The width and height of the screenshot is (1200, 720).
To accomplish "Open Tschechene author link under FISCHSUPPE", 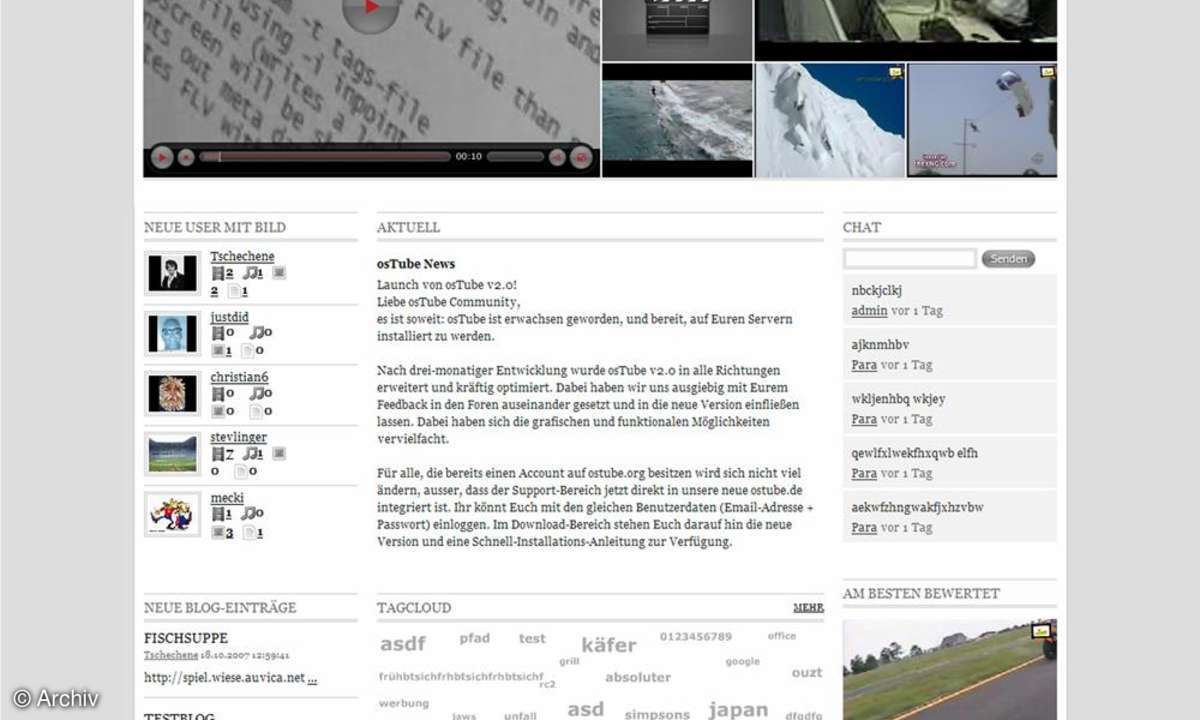I will point(171,656).
